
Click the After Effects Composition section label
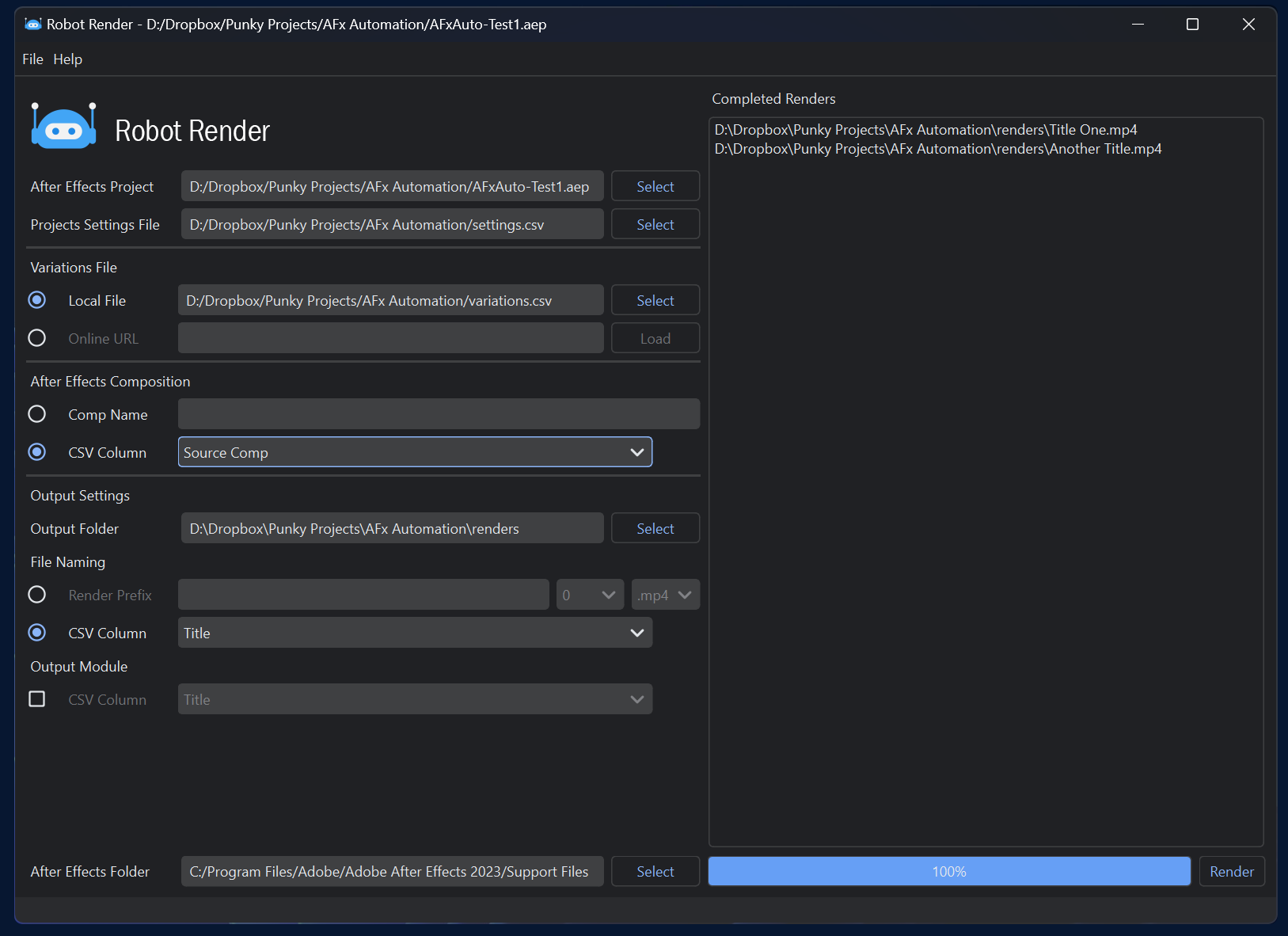click(110, 382)
